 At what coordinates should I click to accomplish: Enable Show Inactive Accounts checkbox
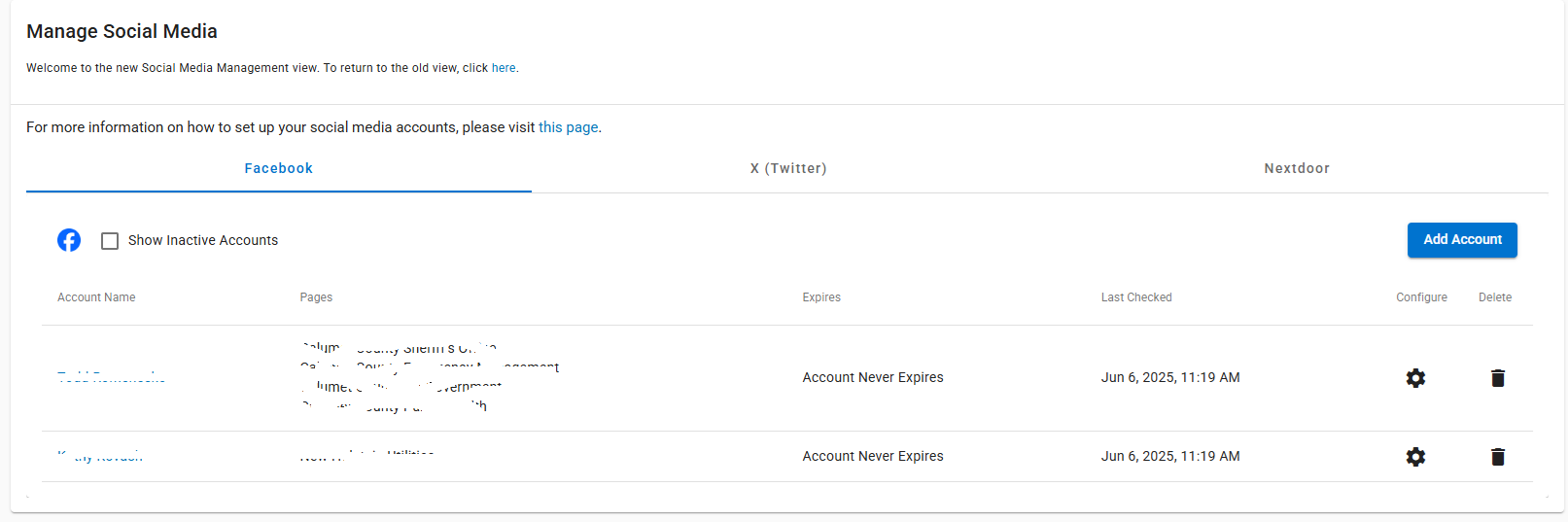[x=110, y=240]
